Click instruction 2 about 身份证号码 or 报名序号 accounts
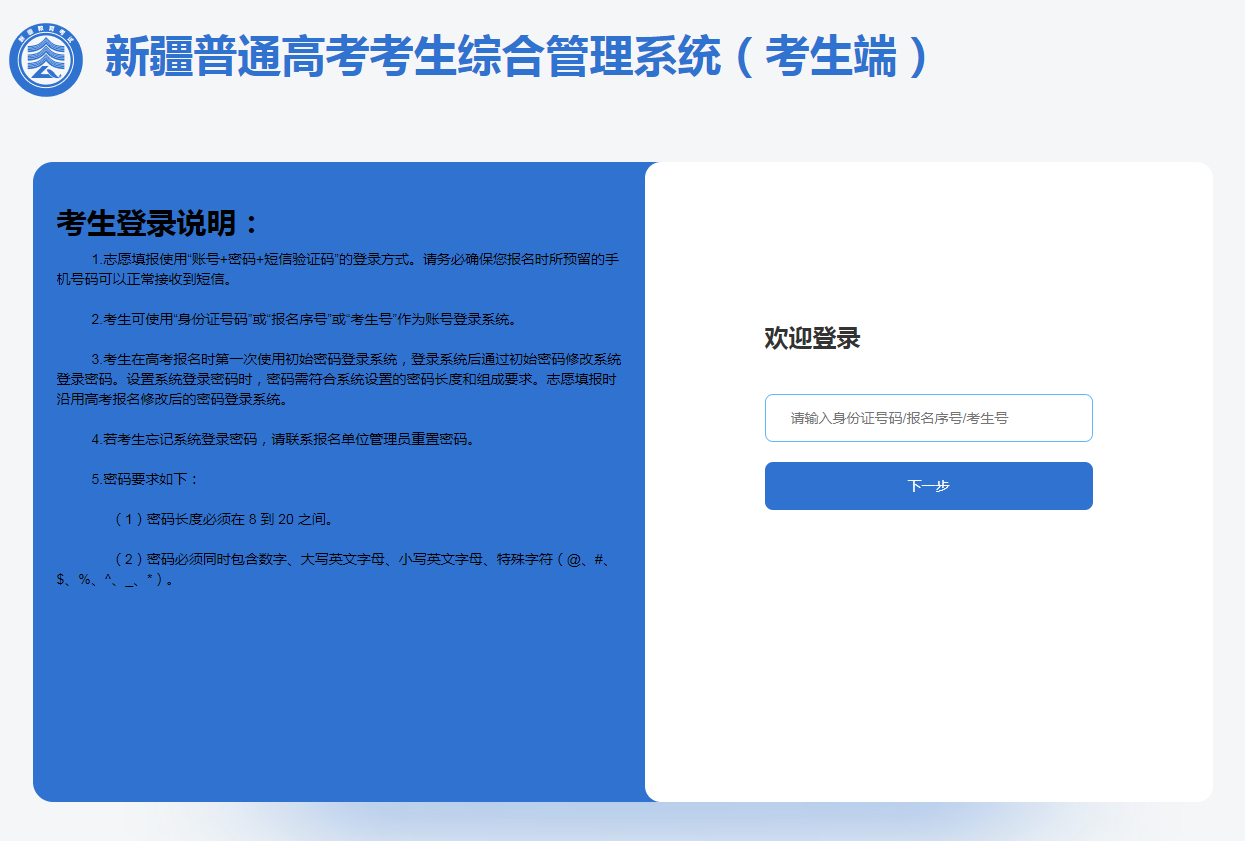The width and height of the screenshot is (1245, 841). click(x=304, y=320)
